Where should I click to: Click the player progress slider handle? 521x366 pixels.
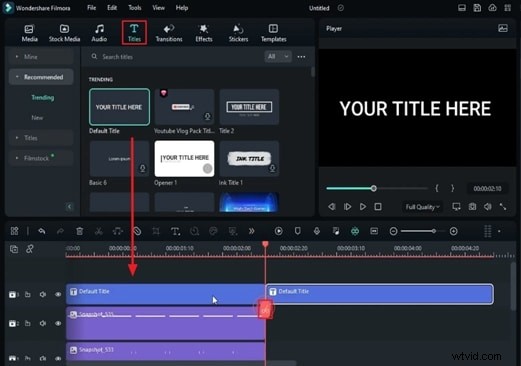tap(374, 188)
